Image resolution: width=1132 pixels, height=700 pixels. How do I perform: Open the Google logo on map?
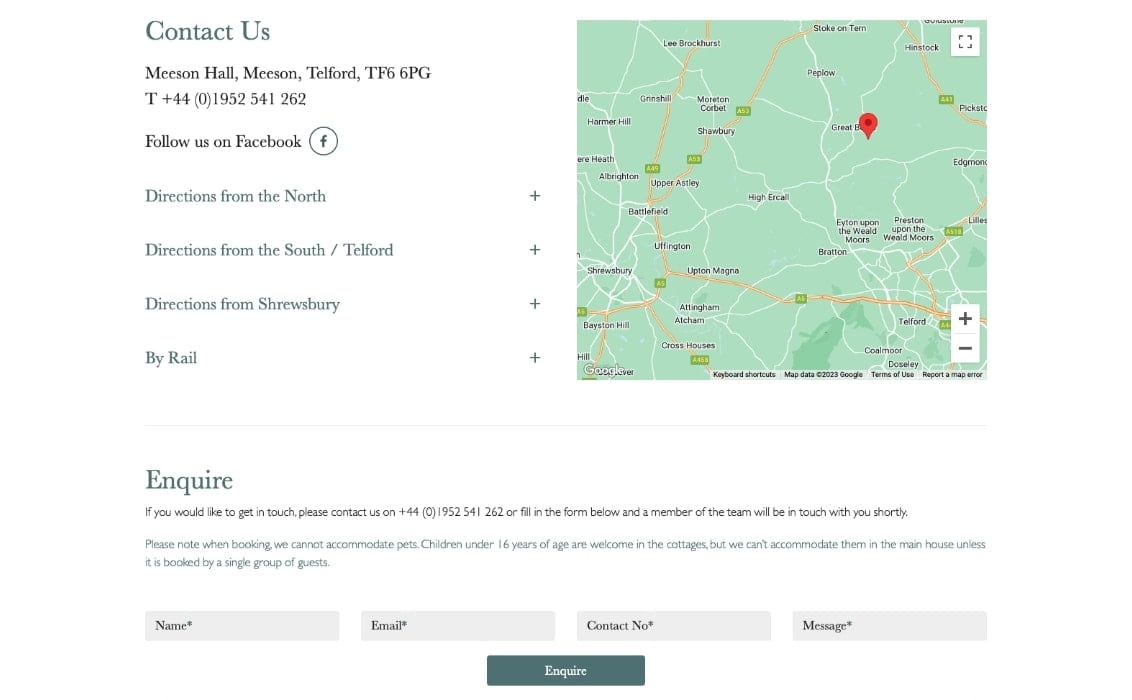(604, 370)
